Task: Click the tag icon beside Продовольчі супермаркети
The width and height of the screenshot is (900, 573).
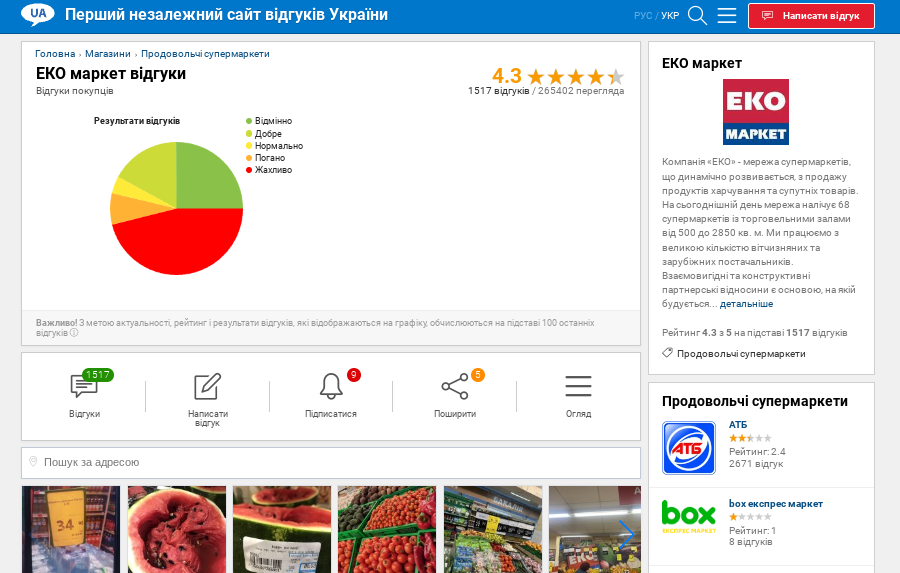Action: click(667, 353)
